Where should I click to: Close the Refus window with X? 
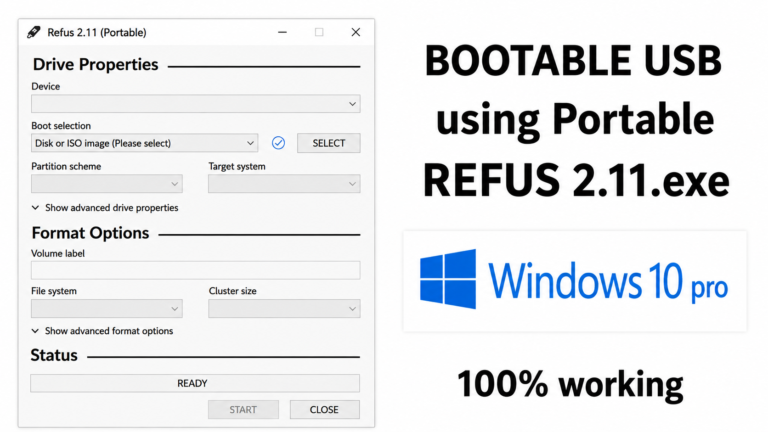coord(356,32)
